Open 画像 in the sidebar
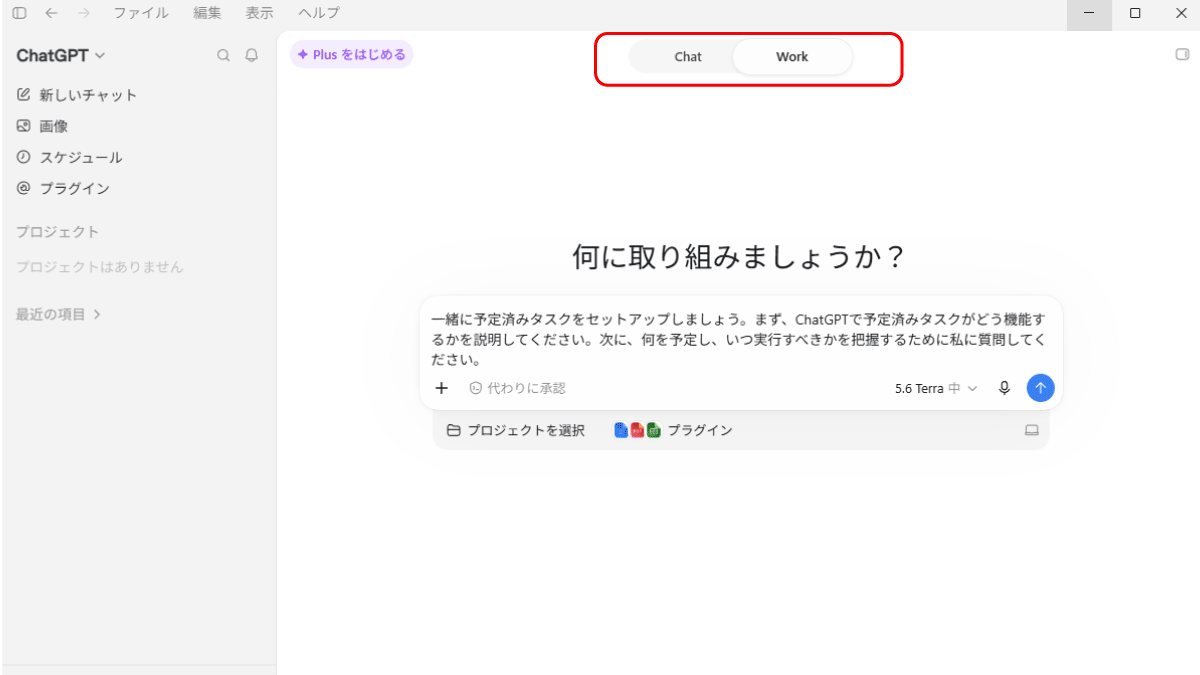1200x675 pixels. pos(42,126)
